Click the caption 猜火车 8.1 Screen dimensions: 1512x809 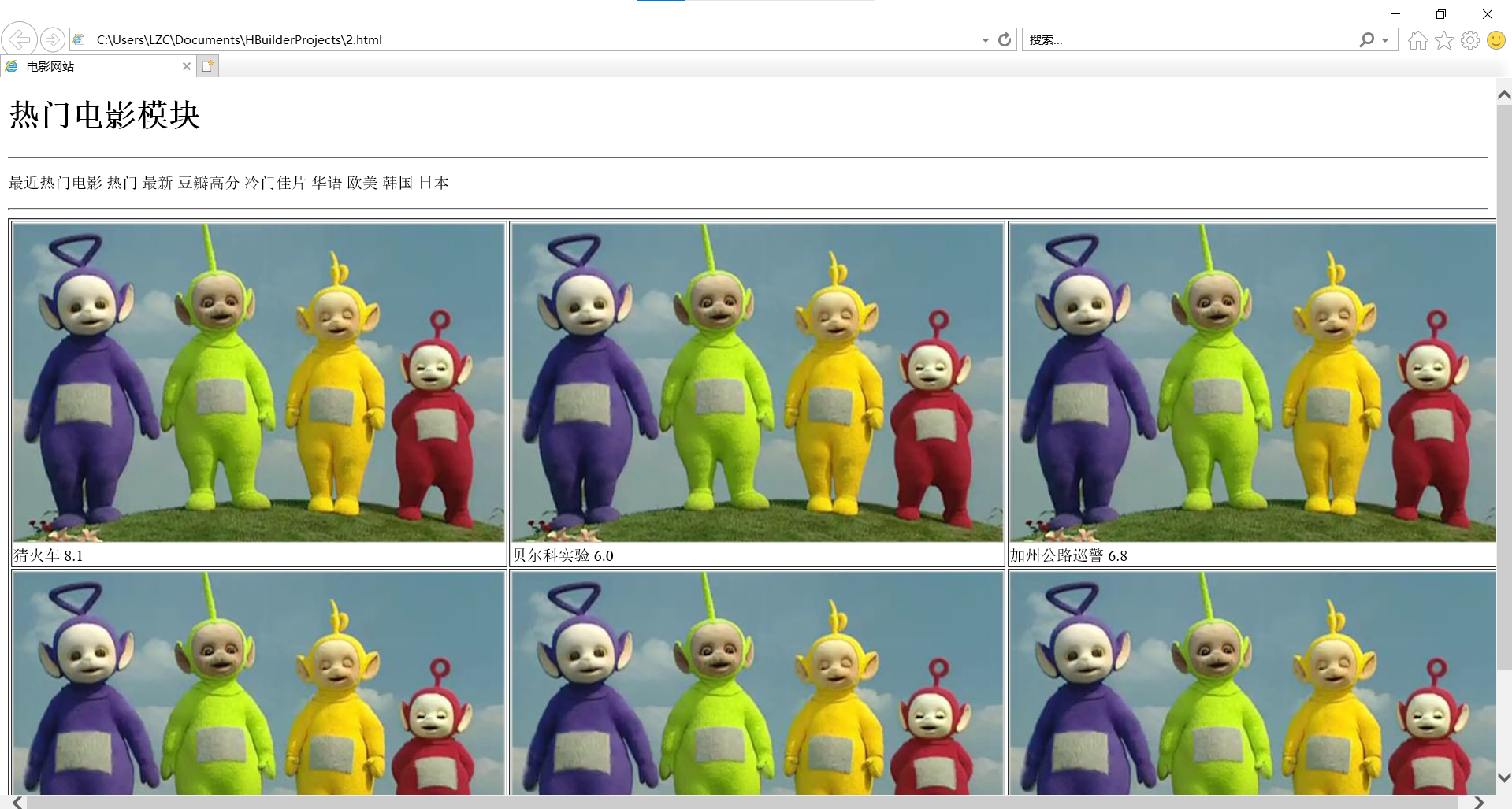point(48,555)
